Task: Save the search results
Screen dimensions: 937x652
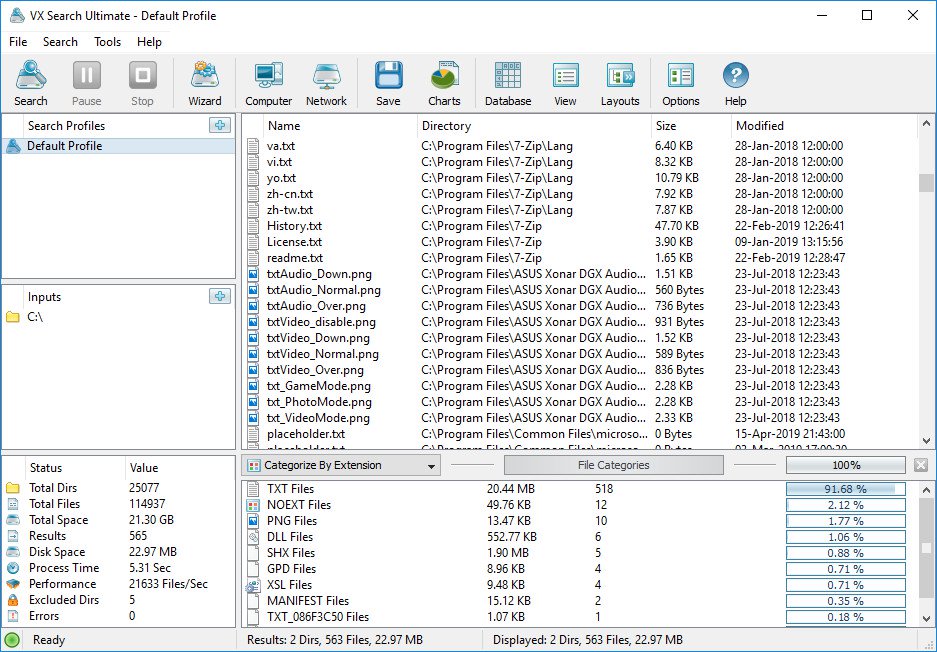Action: pos(387,83)
